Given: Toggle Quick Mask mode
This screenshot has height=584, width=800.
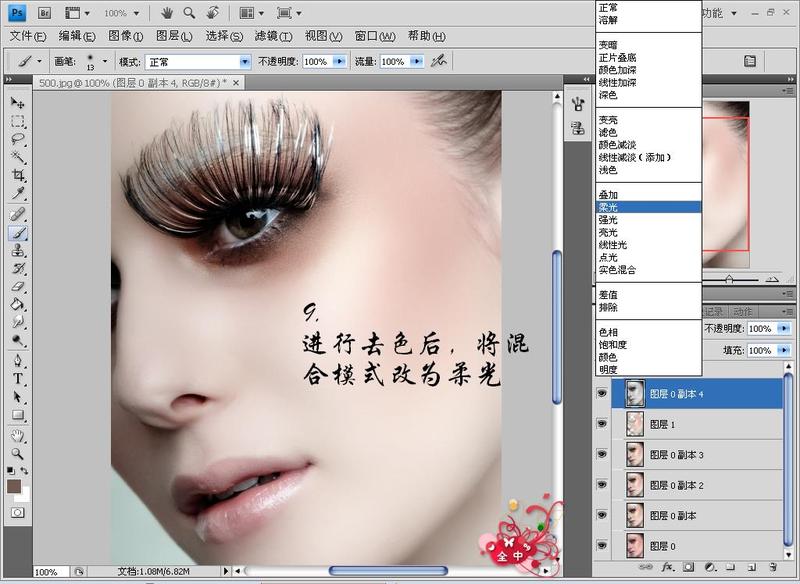Looking at the screenshot, I should click(x=18, y=513).
